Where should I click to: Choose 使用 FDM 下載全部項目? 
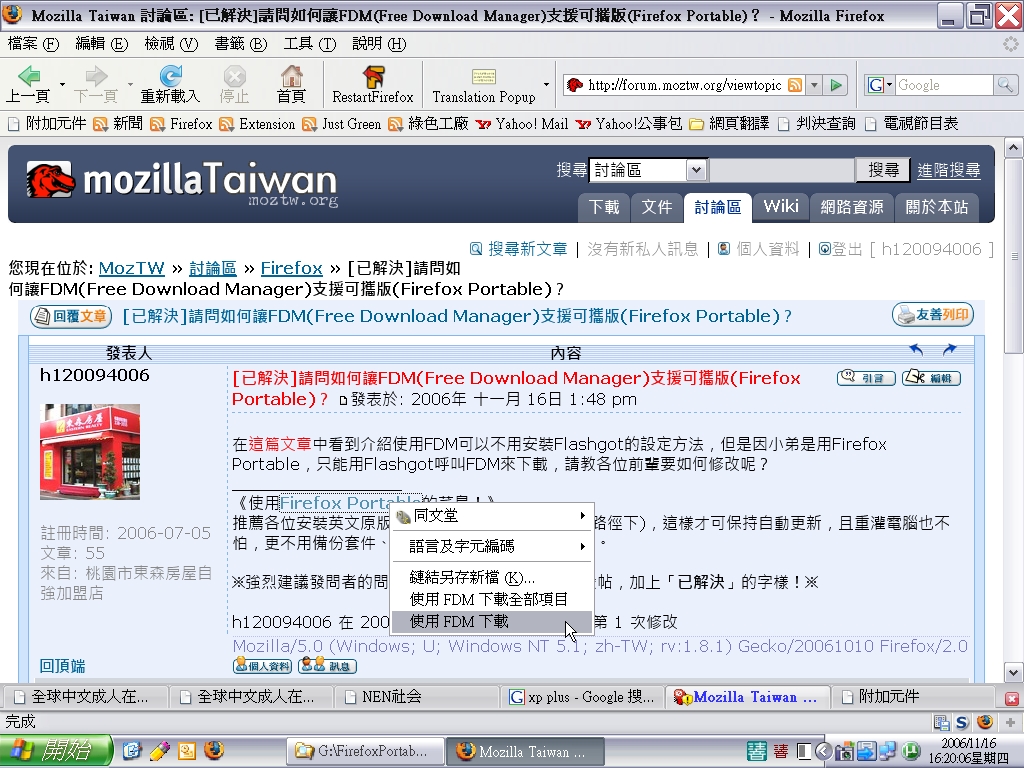tap(492, 600)
